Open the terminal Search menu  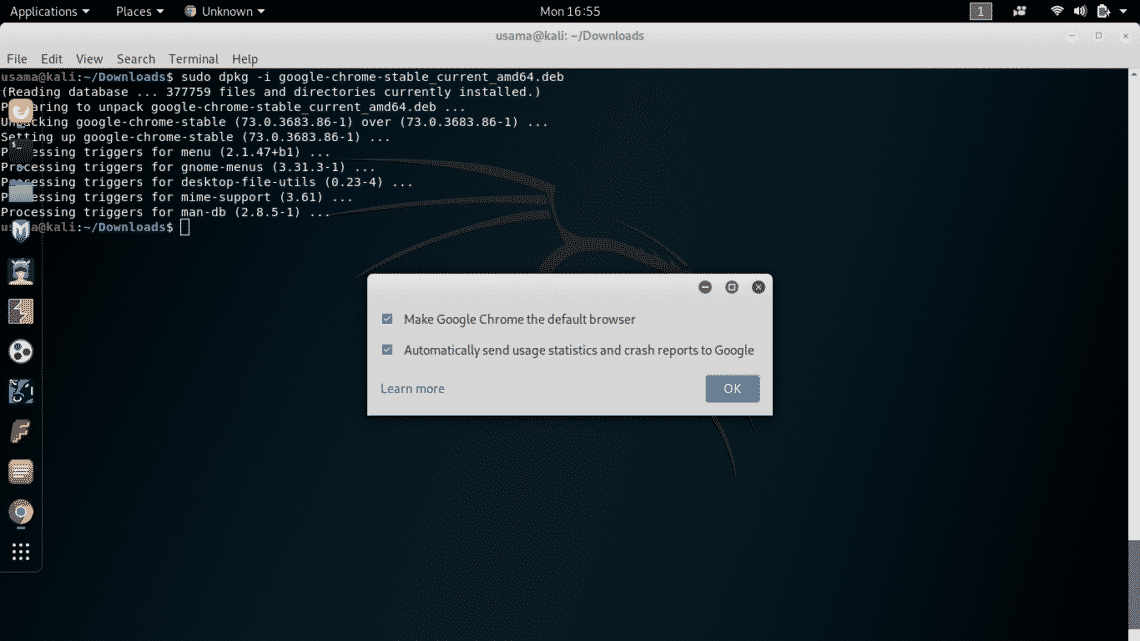[135, 59]
